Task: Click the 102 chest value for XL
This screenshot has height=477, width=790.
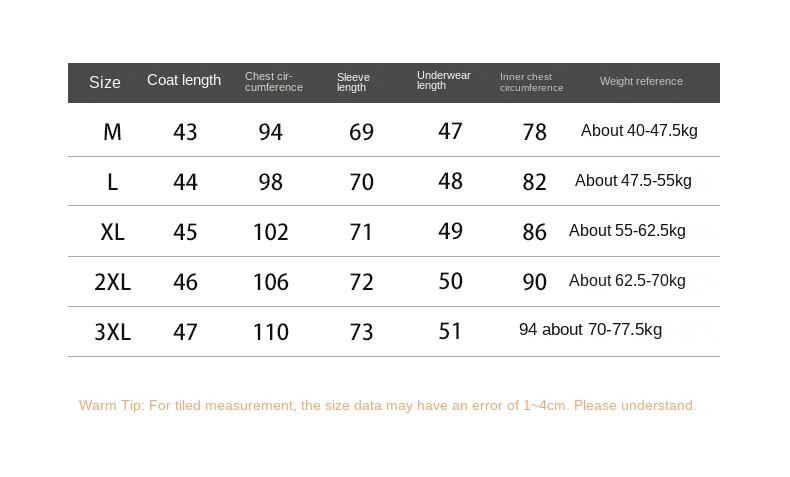Action: point(270,232)
